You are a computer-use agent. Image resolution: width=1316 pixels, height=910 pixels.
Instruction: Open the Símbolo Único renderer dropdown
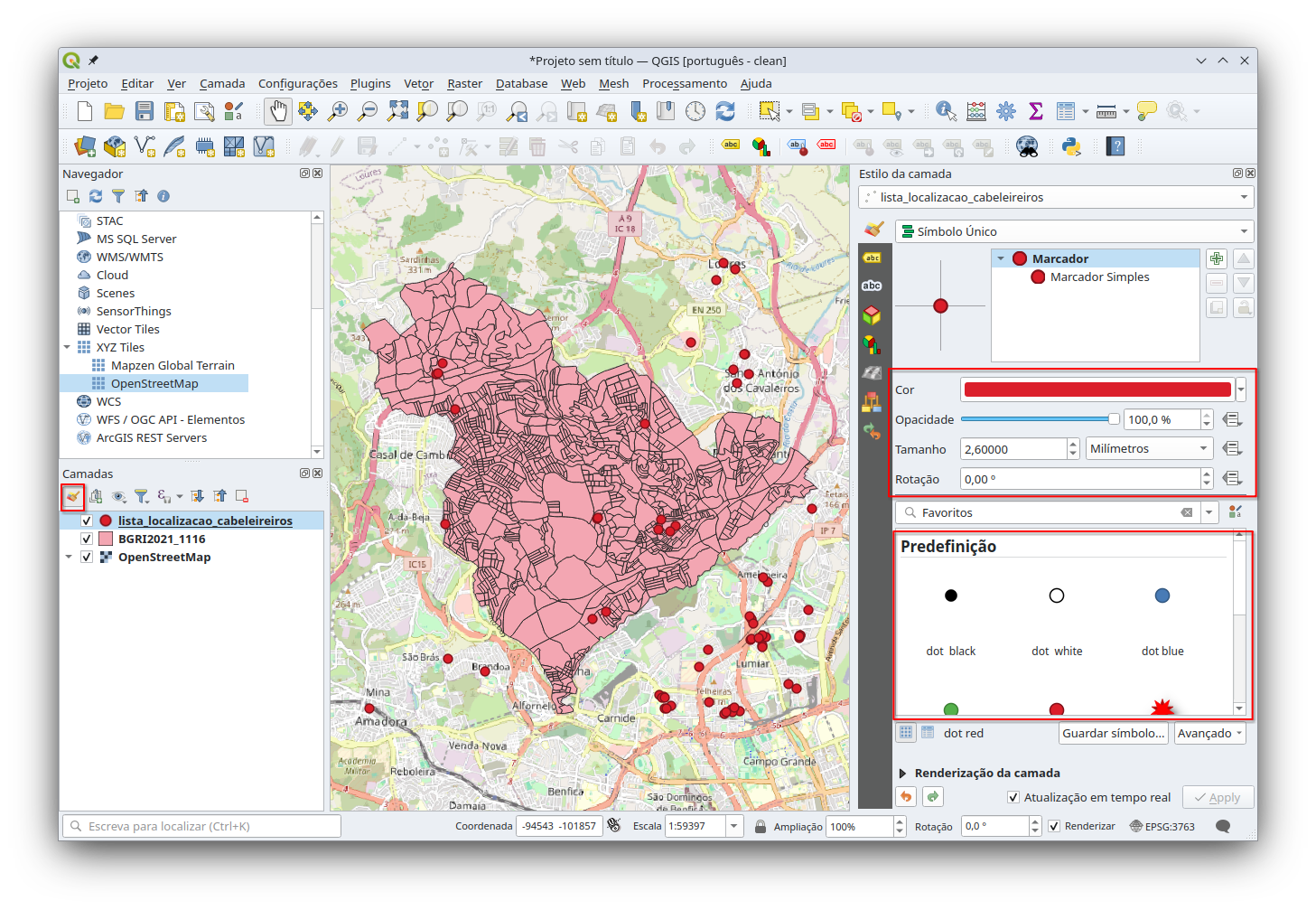[x=1075, y=231]
